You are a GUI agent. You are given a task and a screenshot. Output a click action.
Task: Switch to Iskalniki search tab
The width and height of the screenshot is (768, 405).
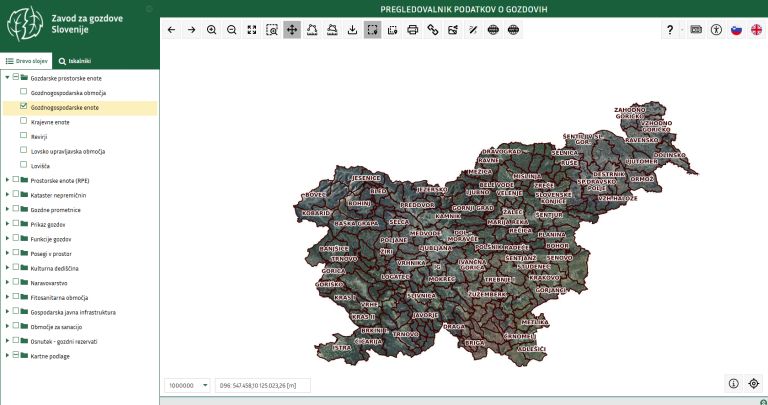(74, 61)
